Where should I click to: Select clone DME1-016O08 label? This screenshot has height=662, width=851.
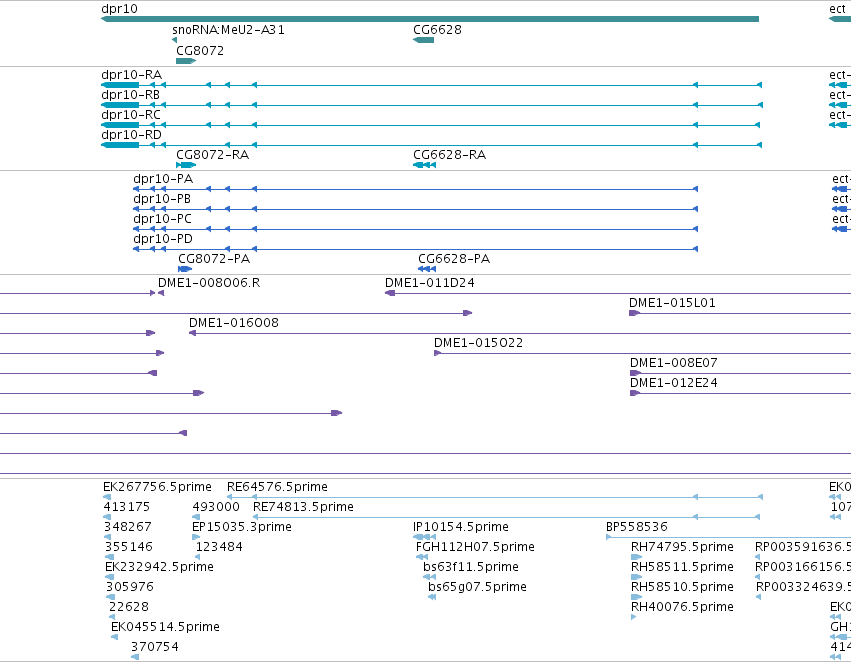tap(234, 323)
